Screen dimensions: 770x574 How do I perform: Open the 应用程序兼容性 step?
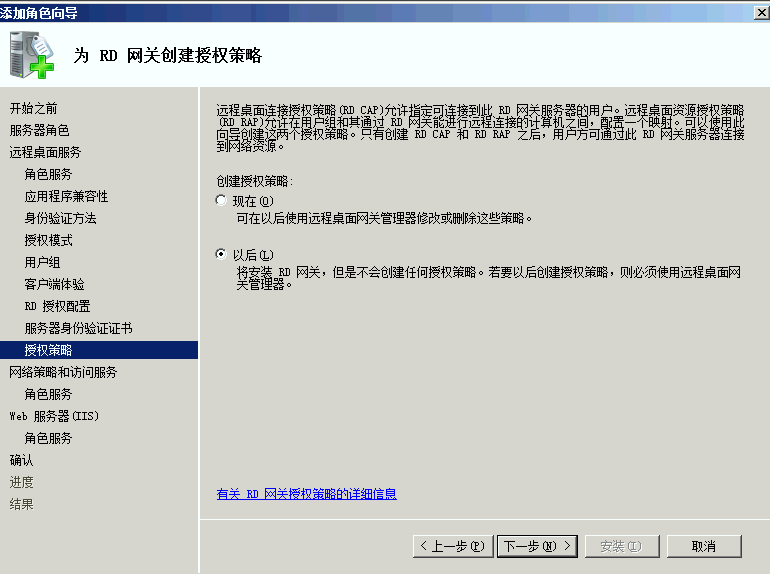pos(66,196)
